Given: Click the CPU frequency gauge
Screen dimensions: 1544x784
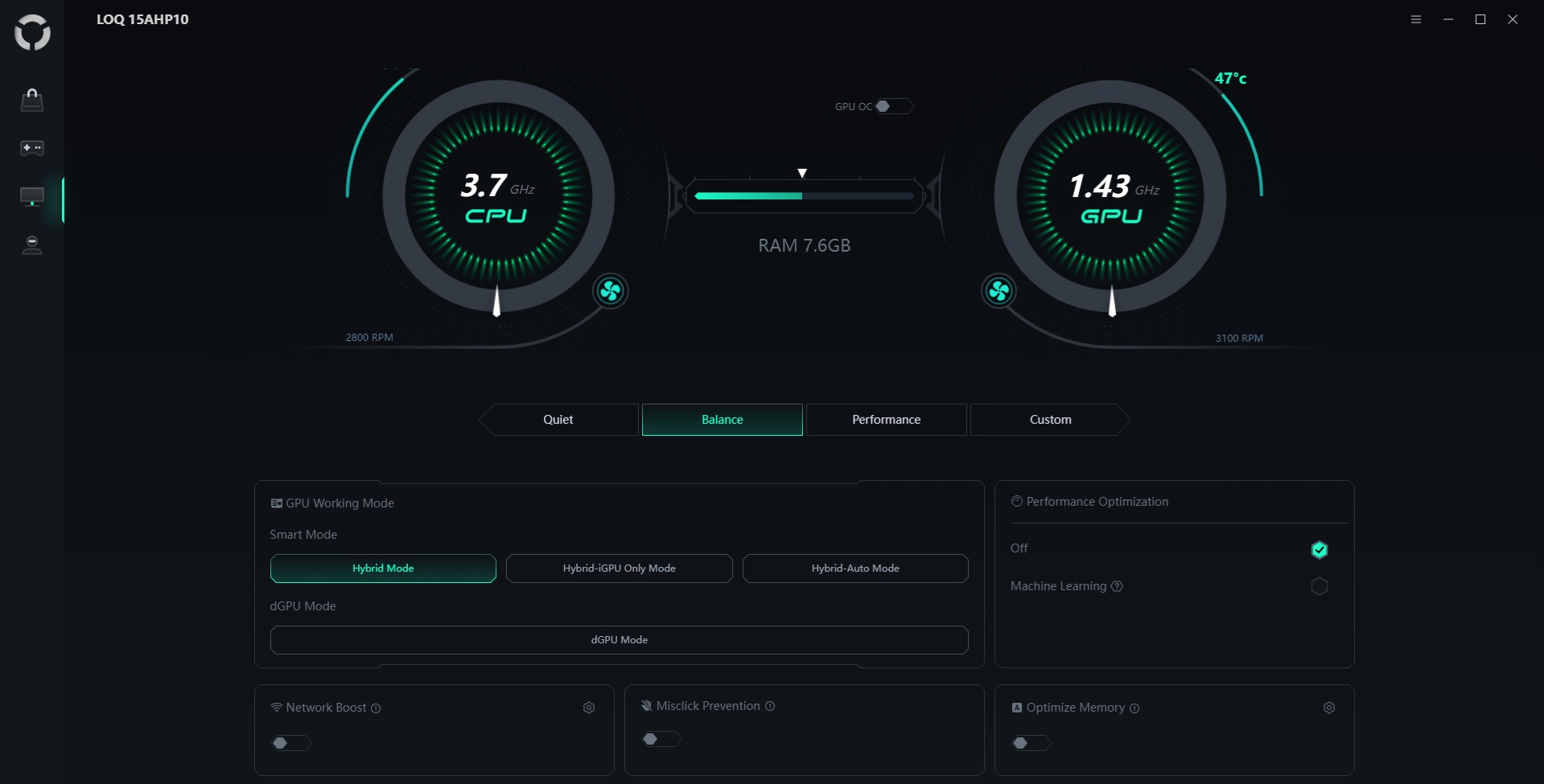Looking at the screenshot, I should coord(498,195).
